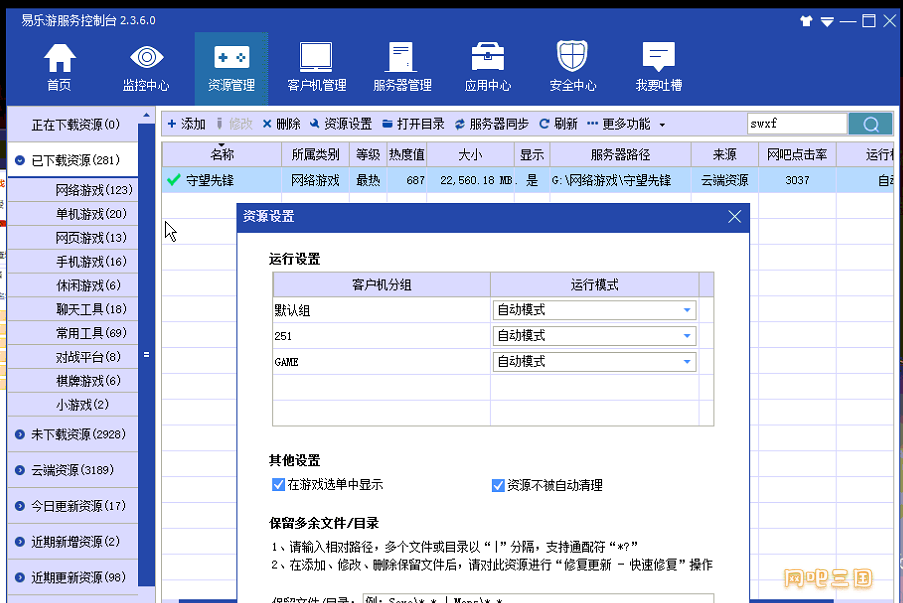
Task: Click the 添加 plus toolbar button
Action: [186, 124]
